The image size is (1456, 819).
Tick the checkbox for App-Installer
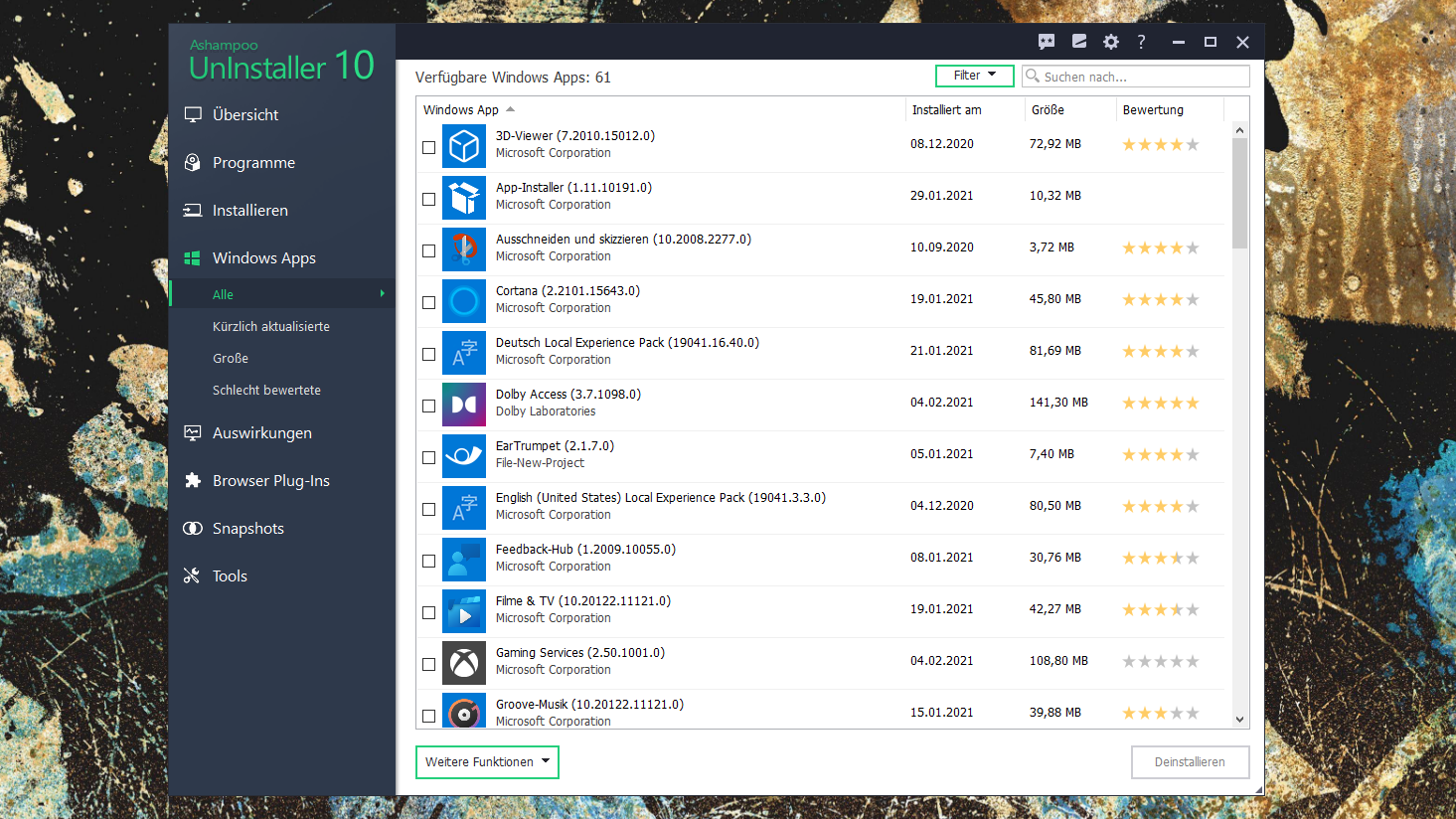429,199
